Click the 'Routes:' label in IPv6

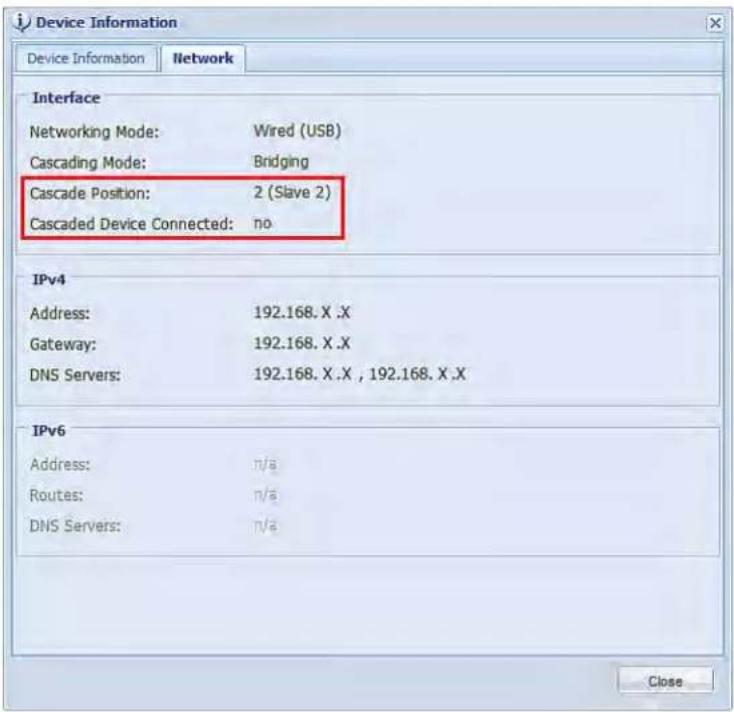pyautogui.click(x=56, y=495)
